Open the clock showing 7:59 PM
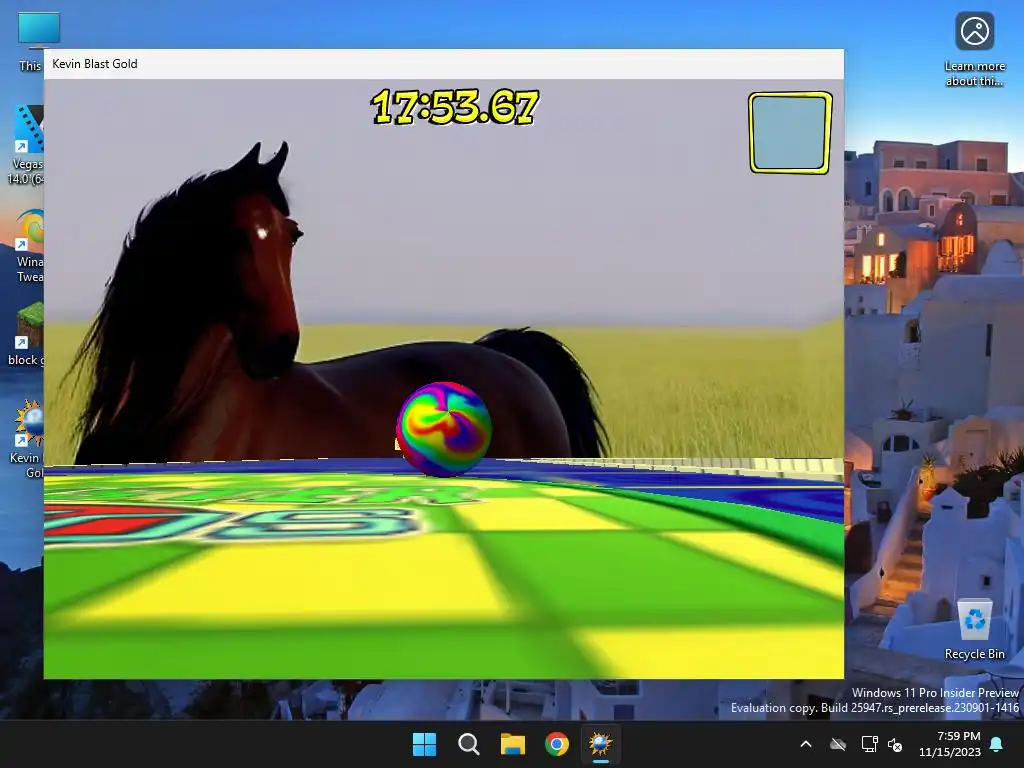This screenshot has height=768, width=1024. click(x=950, y=744)
